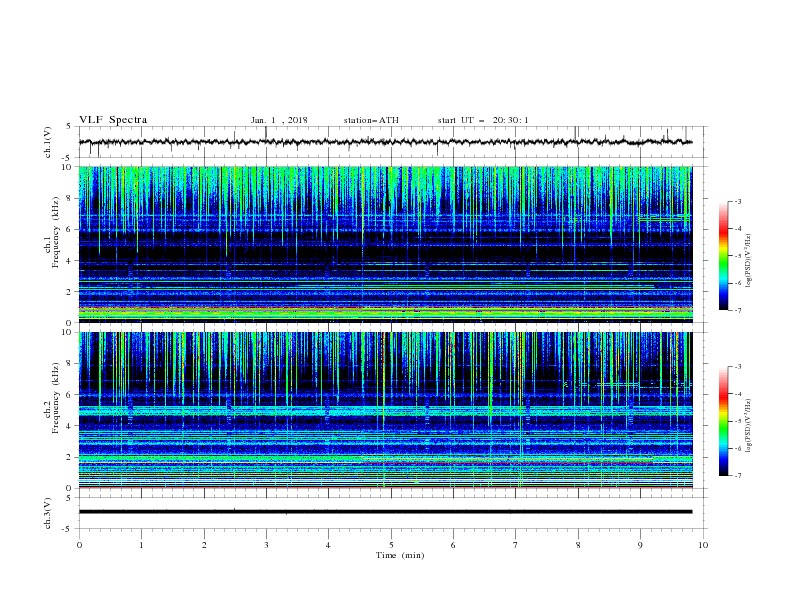The width and height of the screenshot is (792, 612).
Task: Click the "8" kHz tick on ch.1 frequency axis
Action: pos(70,198)
